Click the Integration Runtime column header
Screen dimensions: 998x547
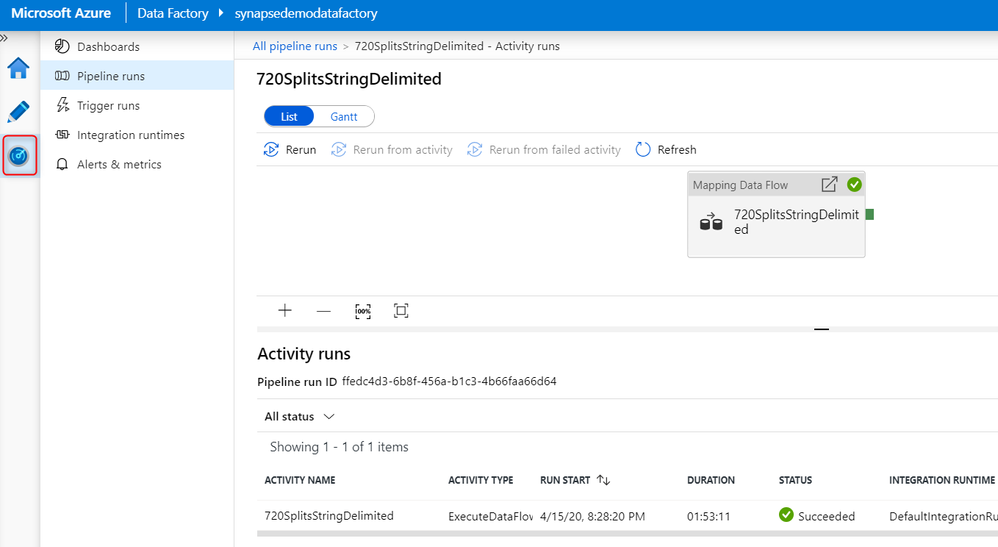(x=942, y=480)
